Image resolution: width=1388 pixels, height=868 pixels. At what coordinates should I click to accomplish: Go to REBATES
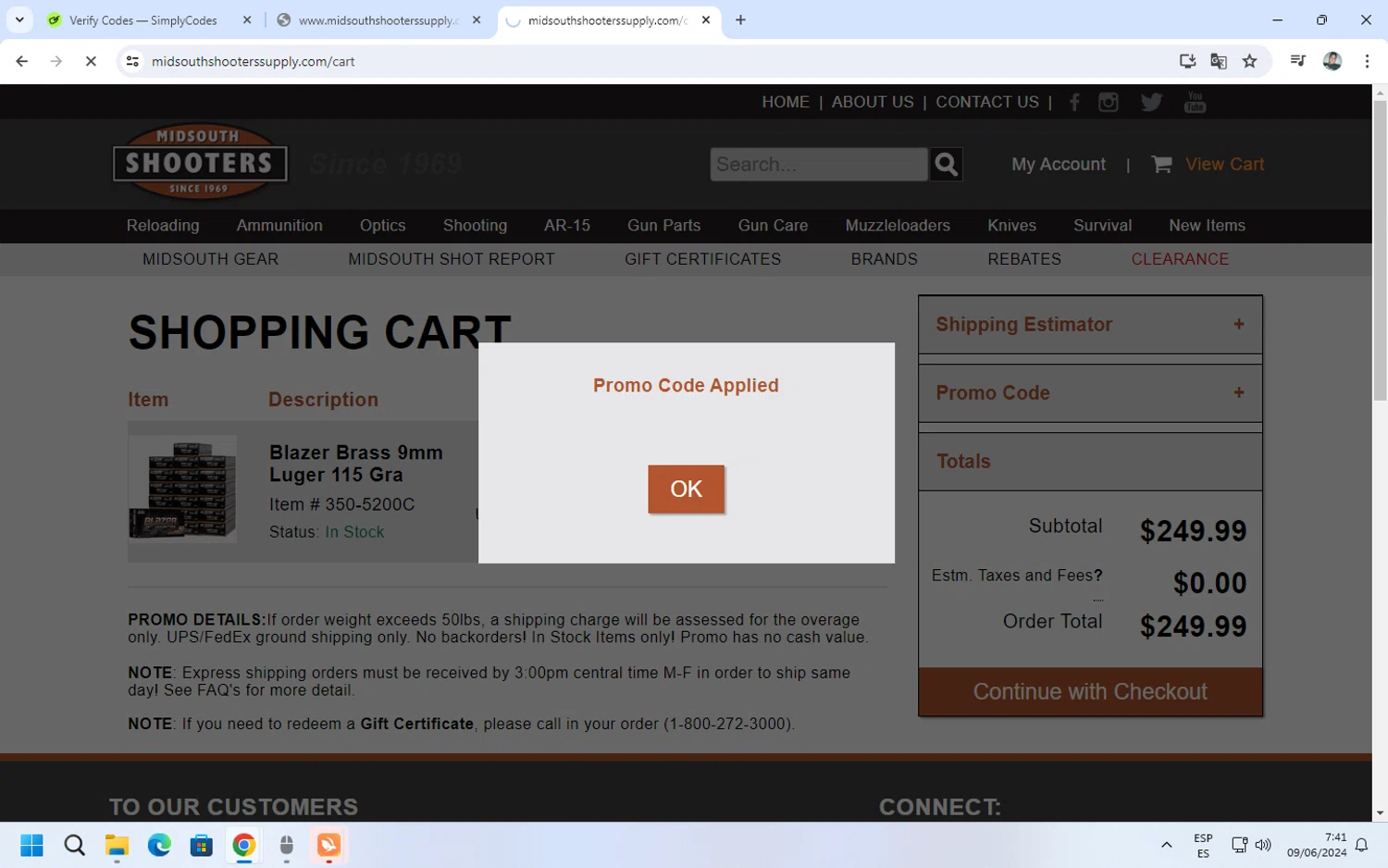click(1024, 259)
